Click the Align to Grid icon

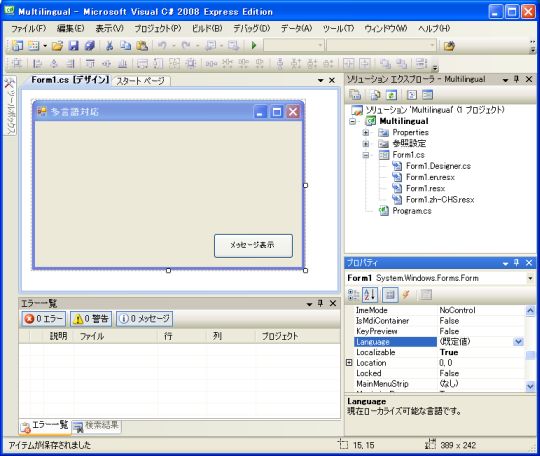(17, 63)
